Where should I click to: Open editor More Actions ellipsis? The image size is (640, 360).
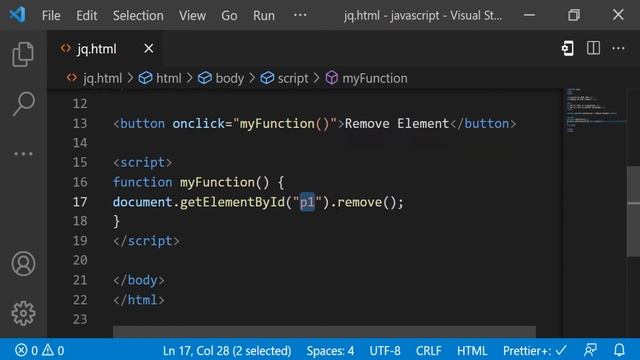click(618, 48)
